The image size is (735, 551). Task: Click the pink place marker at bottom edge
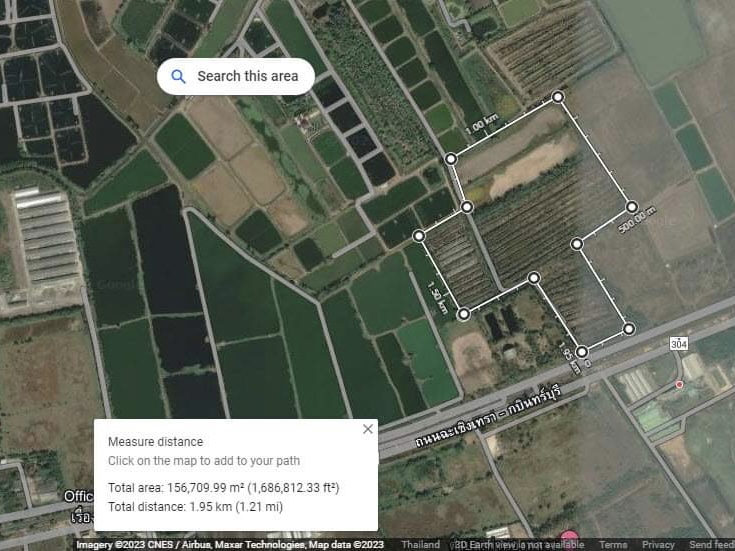pyautogui.click(x=569, y=536)
